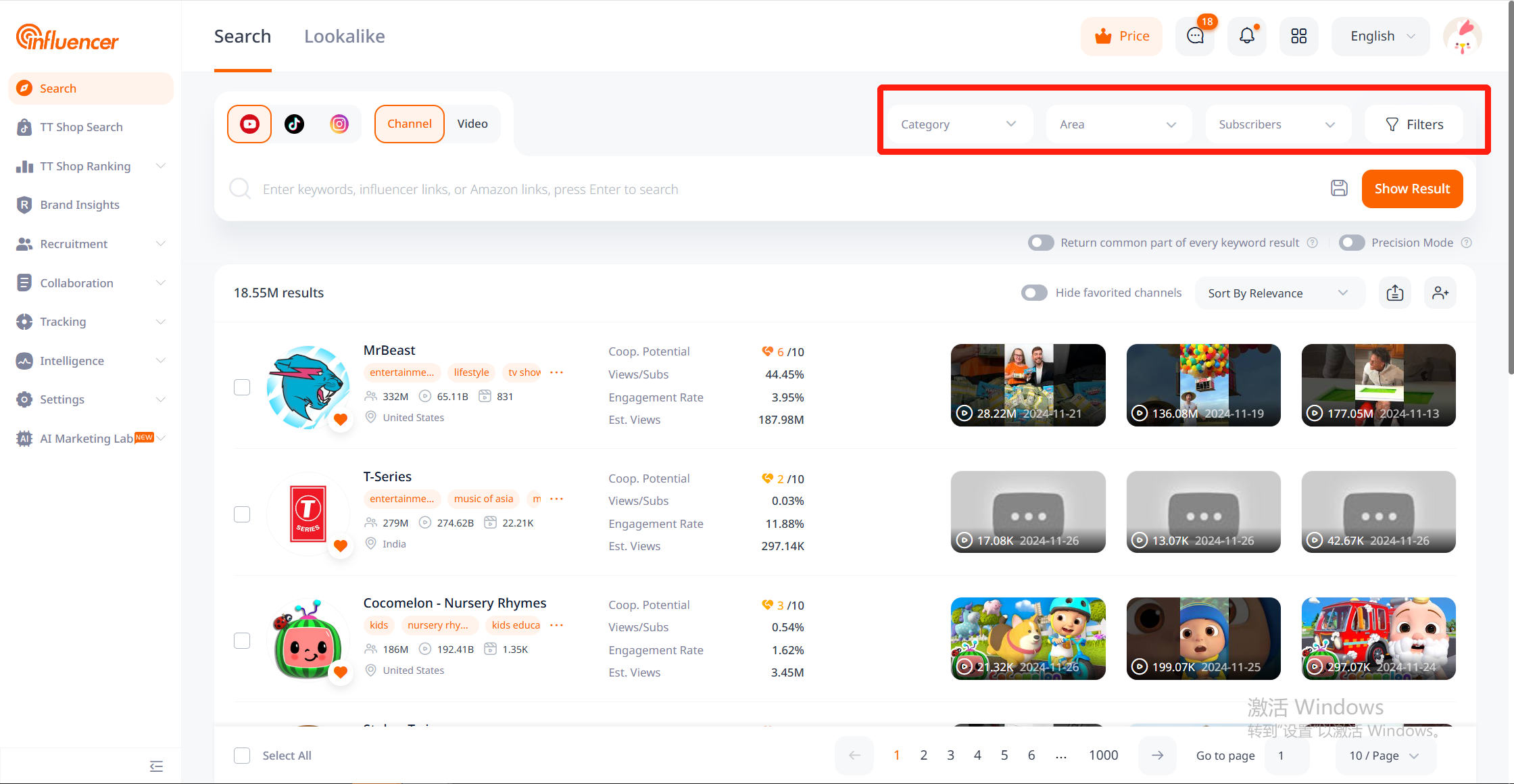Check the MrBeast row checkbox
Image resolution: width=1514 pixels, height=784 pixels.
pos(242,387)
